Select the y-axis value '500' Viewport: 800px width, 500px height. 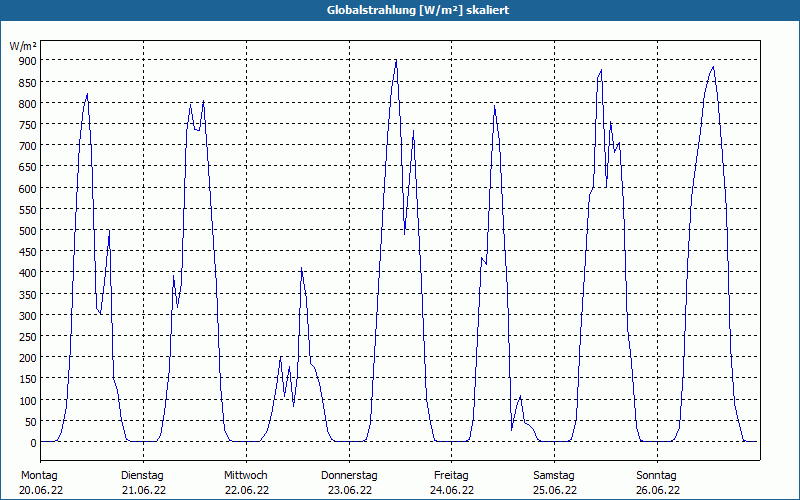click(28, 231)
